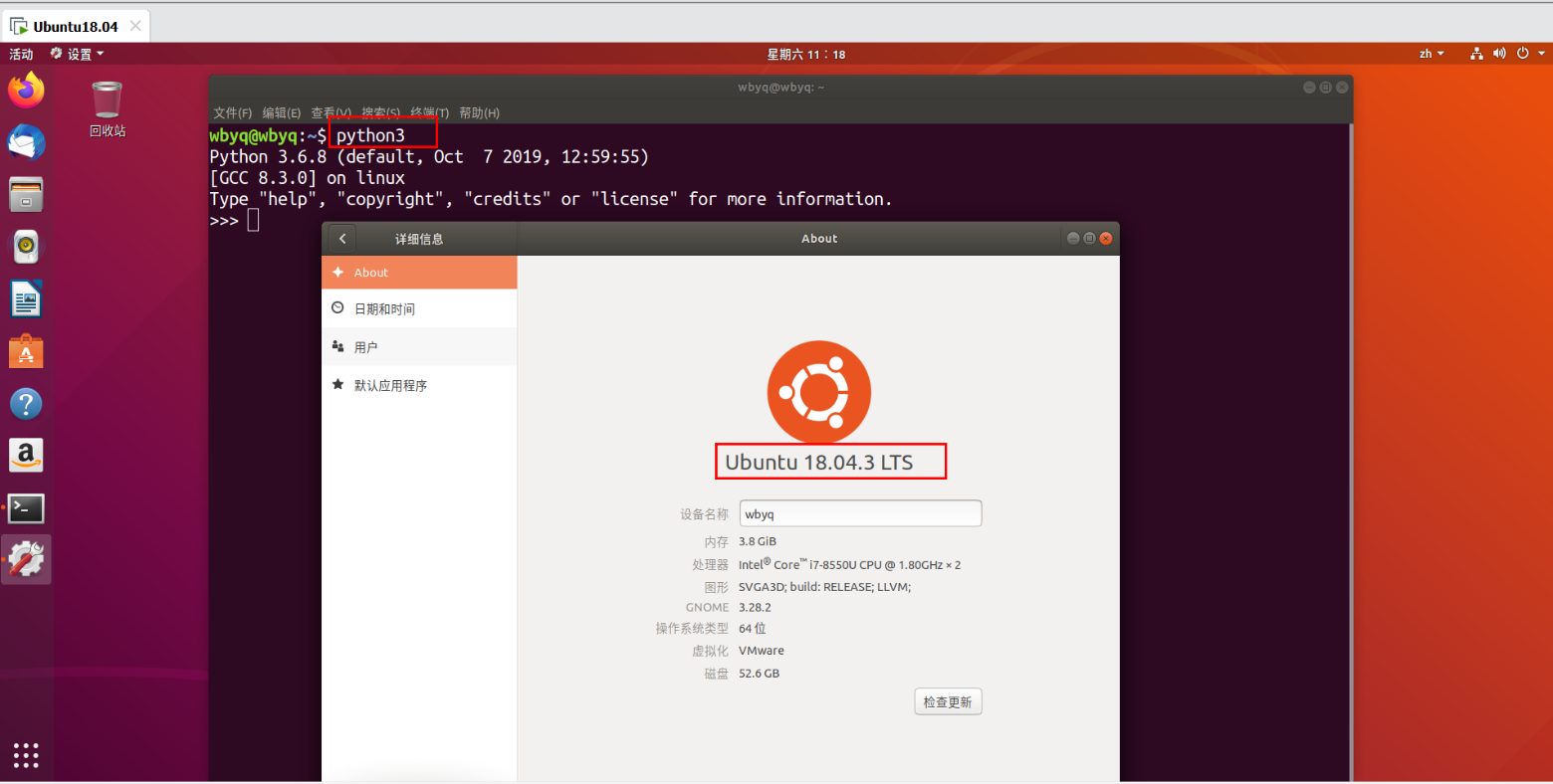Open the terminal 编辑(E) menu
Viewport: 1553px width, 784px height.
coord(282,113)
